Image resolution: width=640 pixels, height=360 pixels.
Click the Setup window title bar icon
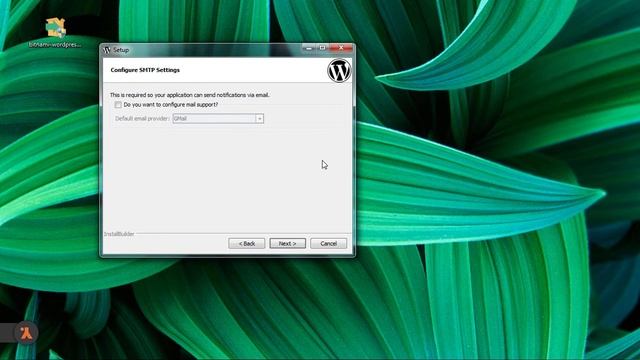point(107,50)
